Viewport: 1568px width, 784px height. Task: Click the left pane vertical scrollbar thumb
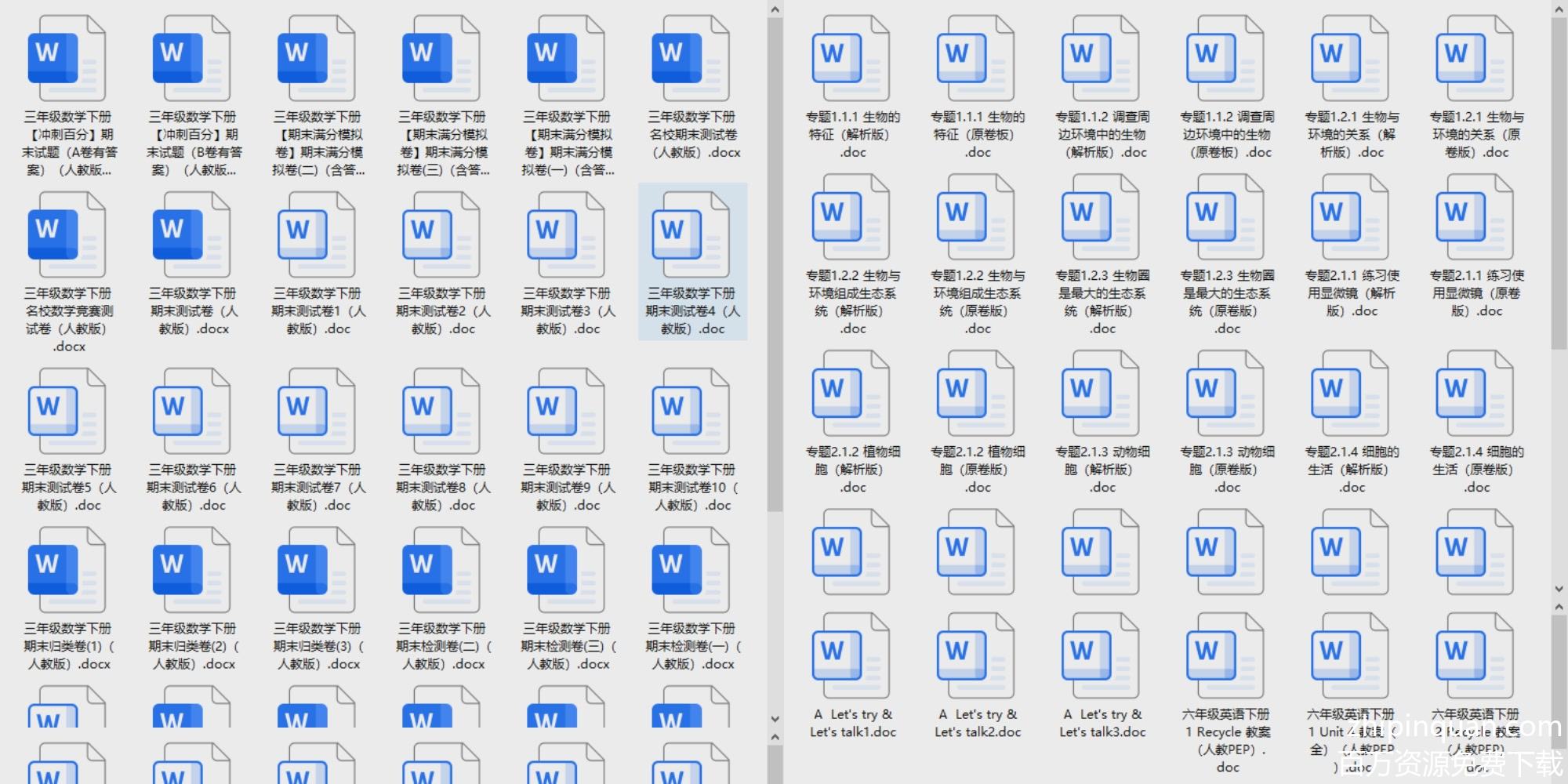(x=775, y=259)
